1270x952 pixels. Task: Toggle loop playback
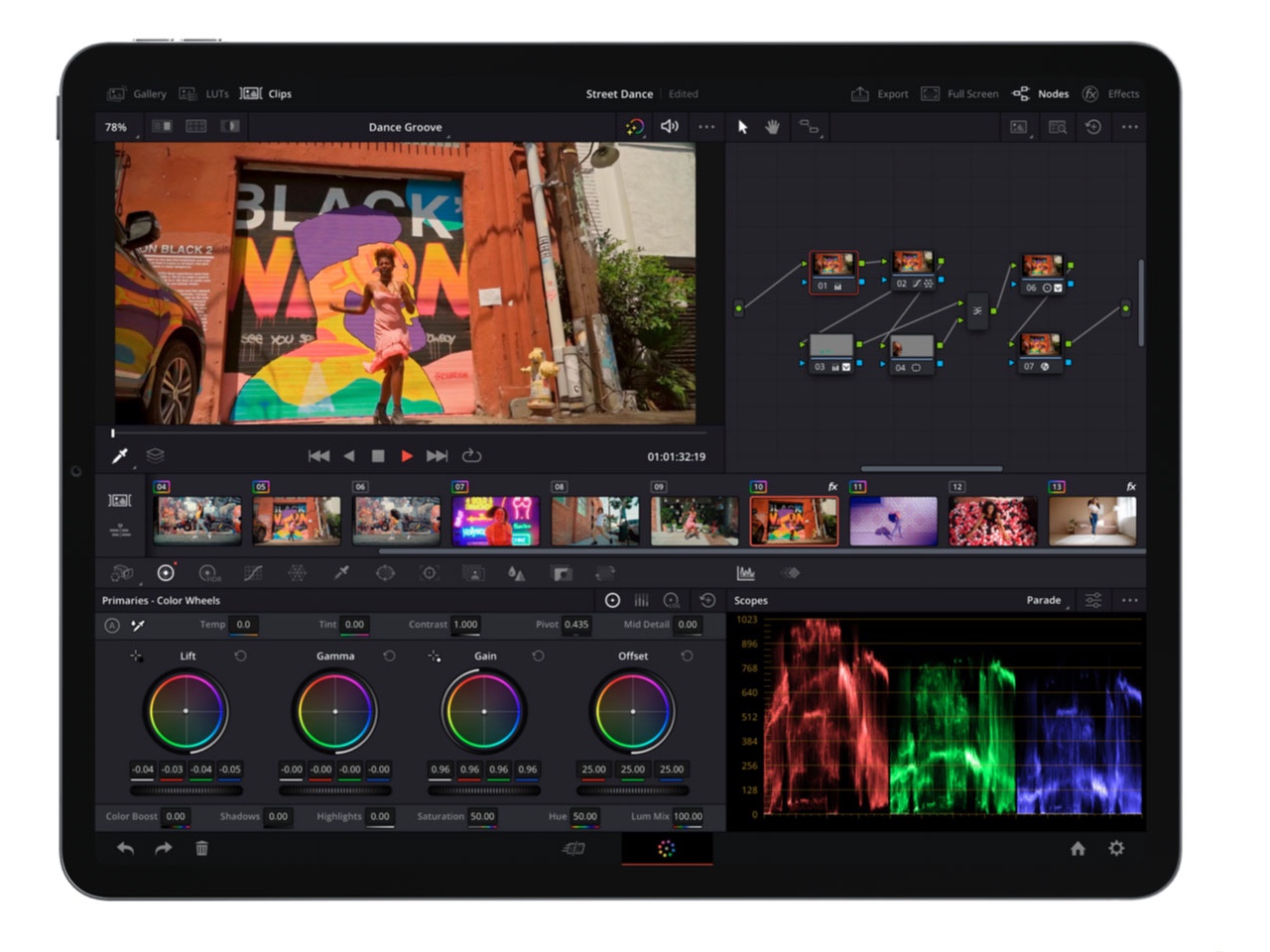472,455
